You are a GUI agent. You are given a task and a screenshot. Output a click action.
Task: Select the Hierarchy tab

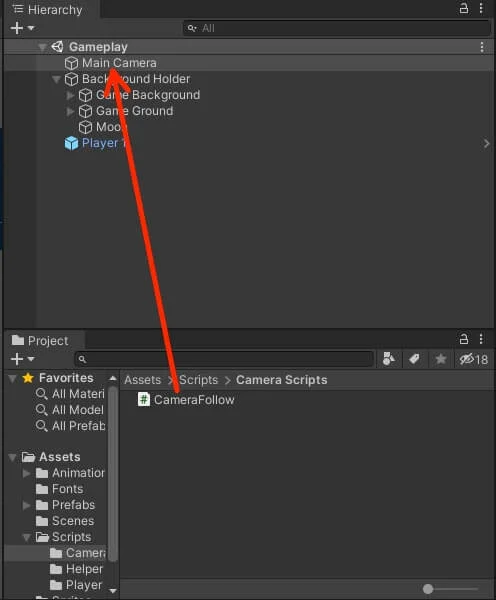tap(47, 10)
